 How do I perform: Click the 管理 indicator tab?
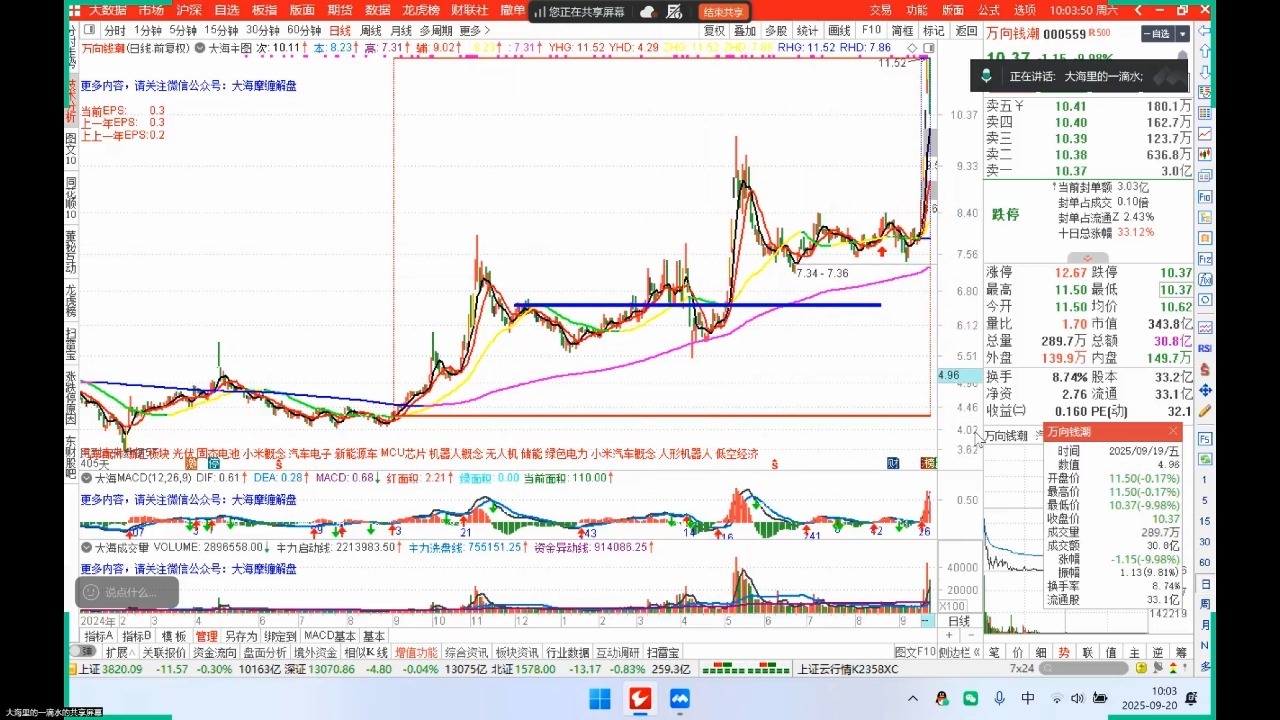click(x=206, y=636)
